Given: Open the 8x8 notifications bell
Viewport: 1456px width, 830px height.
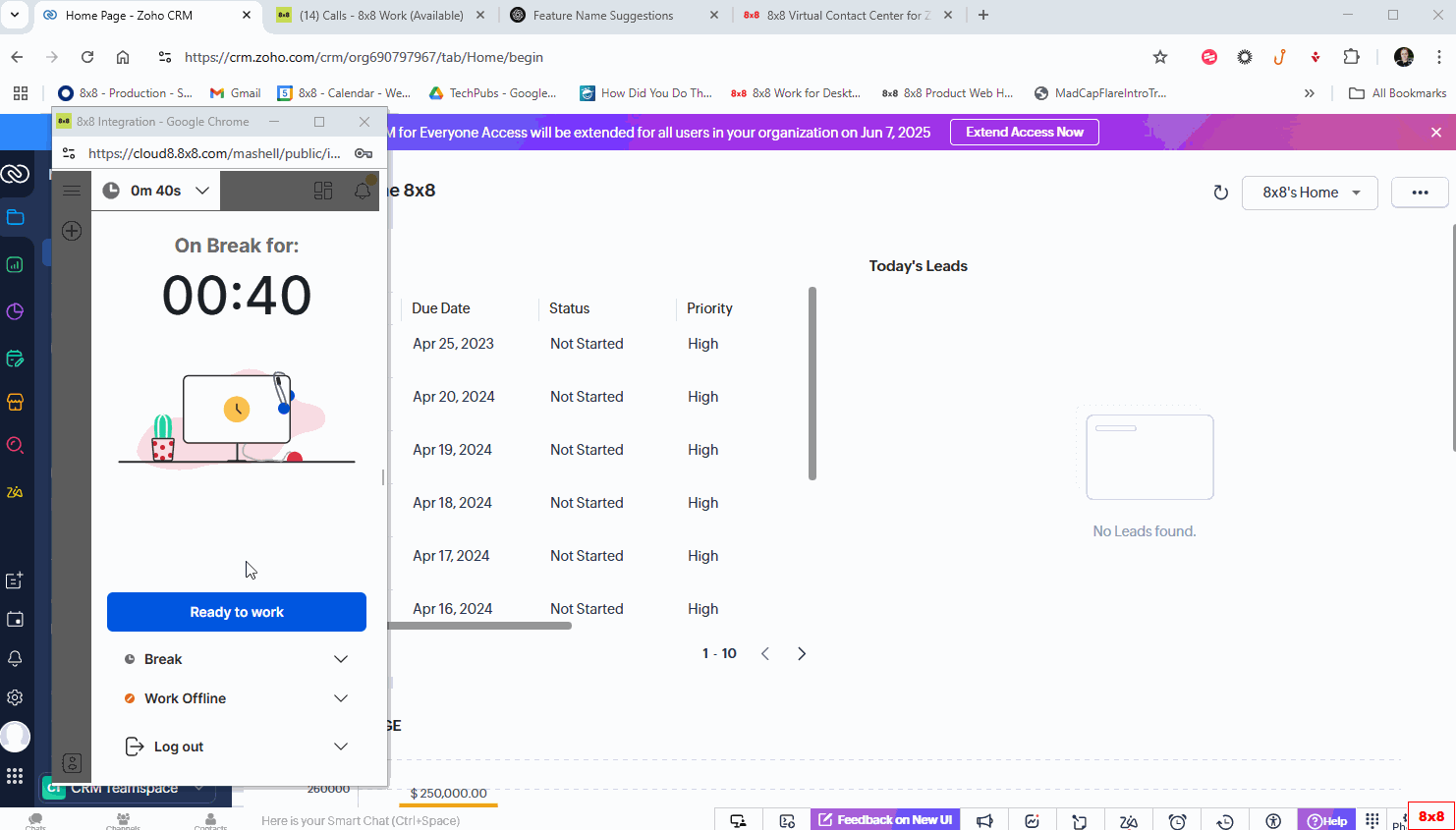Looking at the screenshot, I should 363,191.
